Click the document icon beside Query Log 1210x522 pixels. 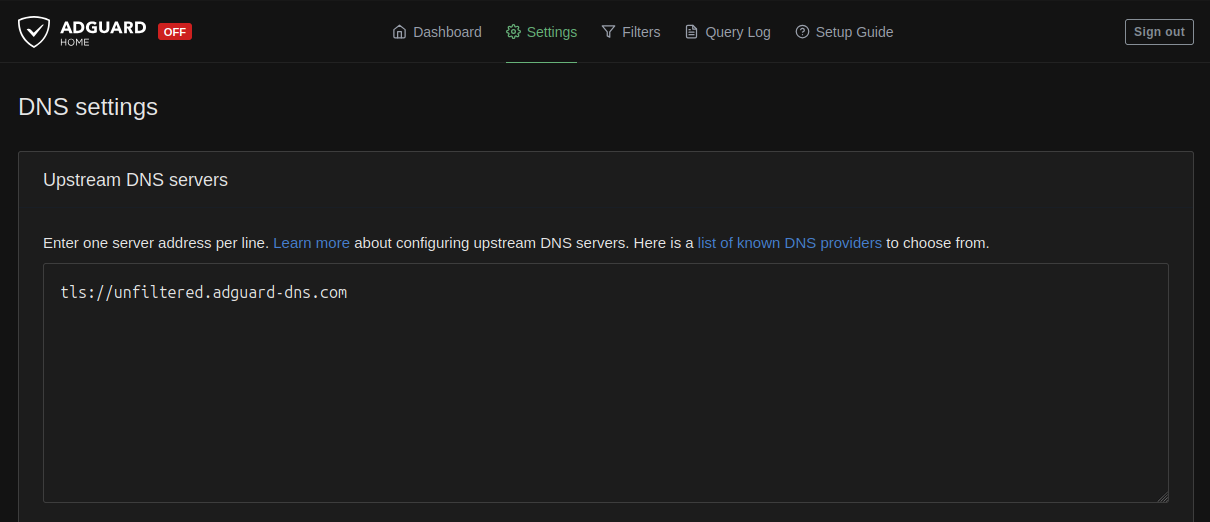click(691, 32)
